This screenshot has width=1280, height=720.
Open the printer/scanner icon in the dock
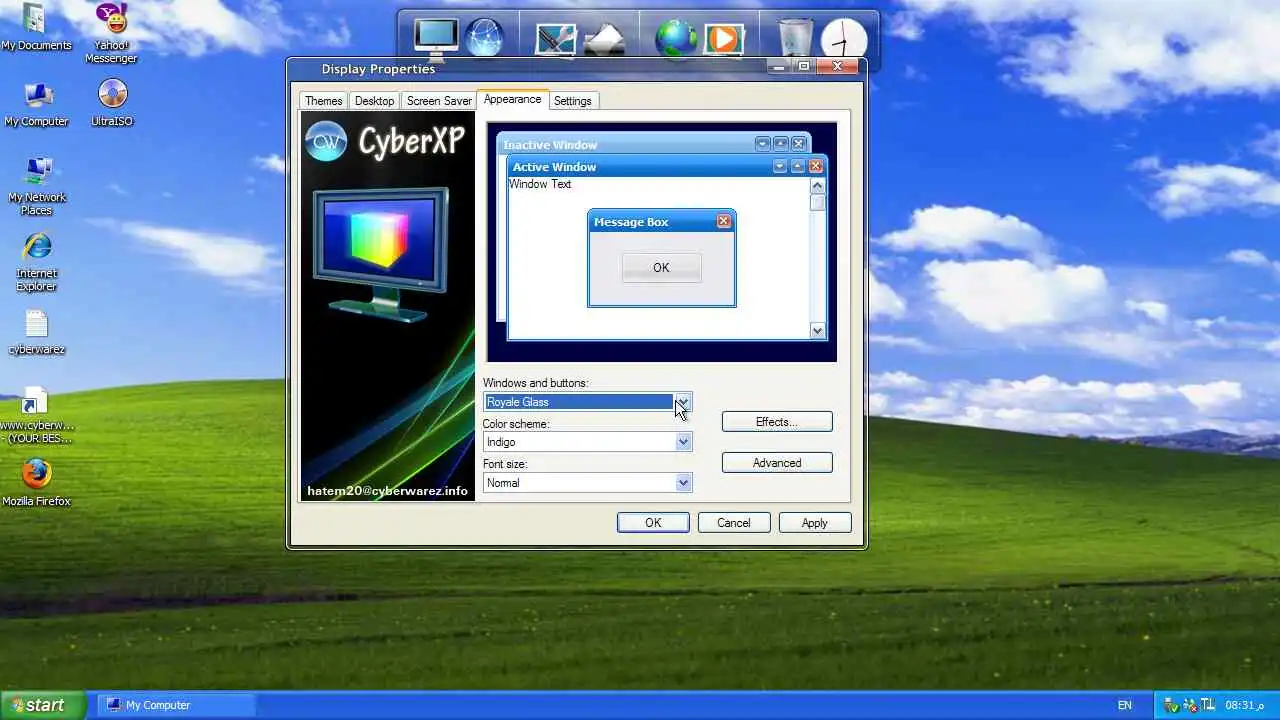tap(604, 39)
